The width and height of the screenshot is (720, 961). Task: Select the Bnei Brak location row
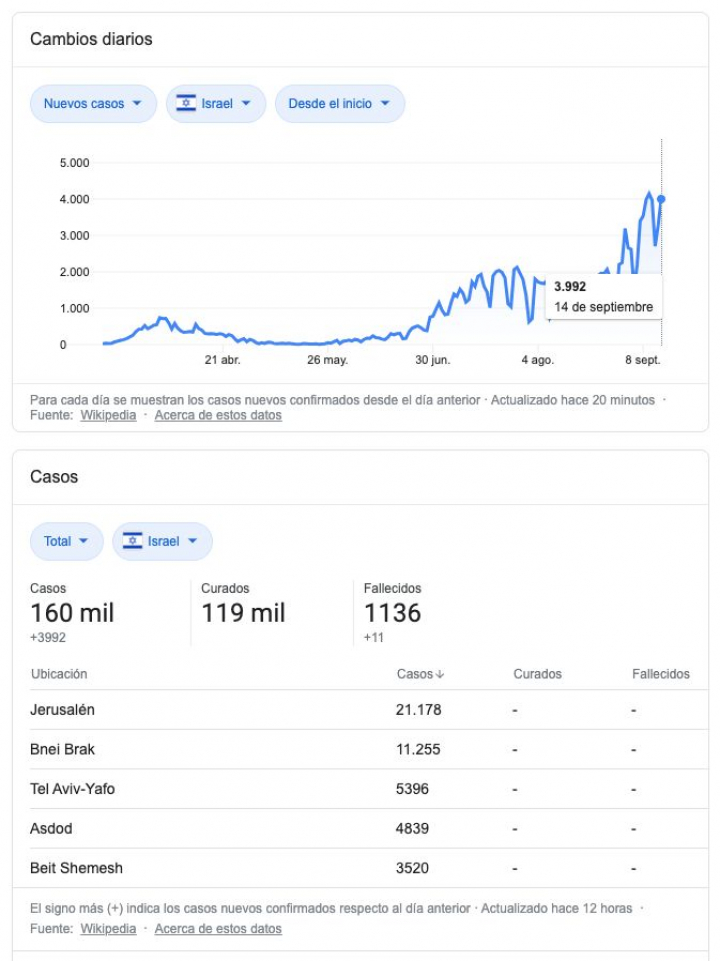click(63, 749)
